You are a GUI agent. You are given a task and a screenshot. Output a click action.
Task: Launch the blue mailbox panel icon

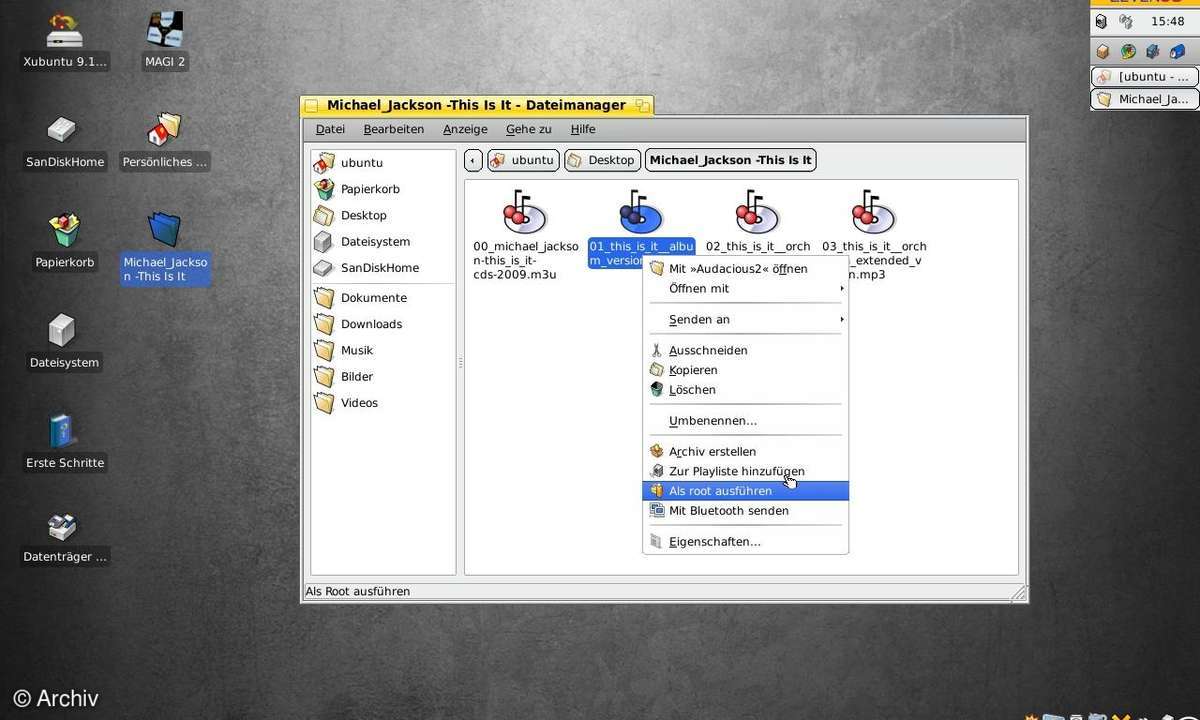click(1178, 51)
